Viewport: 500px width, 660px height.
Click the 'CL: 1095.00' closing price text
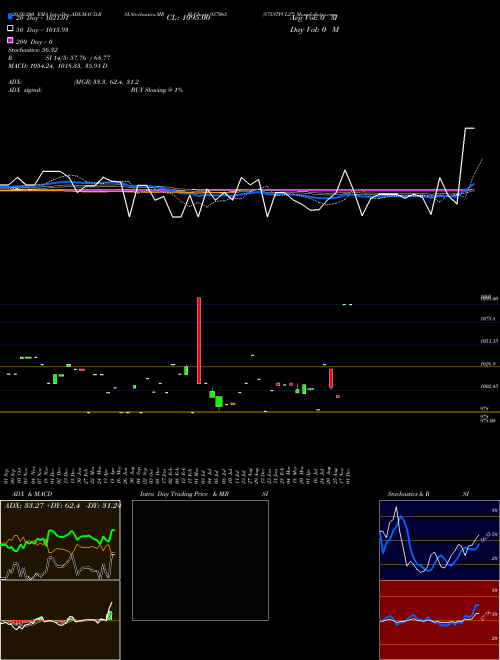pyautogui.click(x=188, y=18)
